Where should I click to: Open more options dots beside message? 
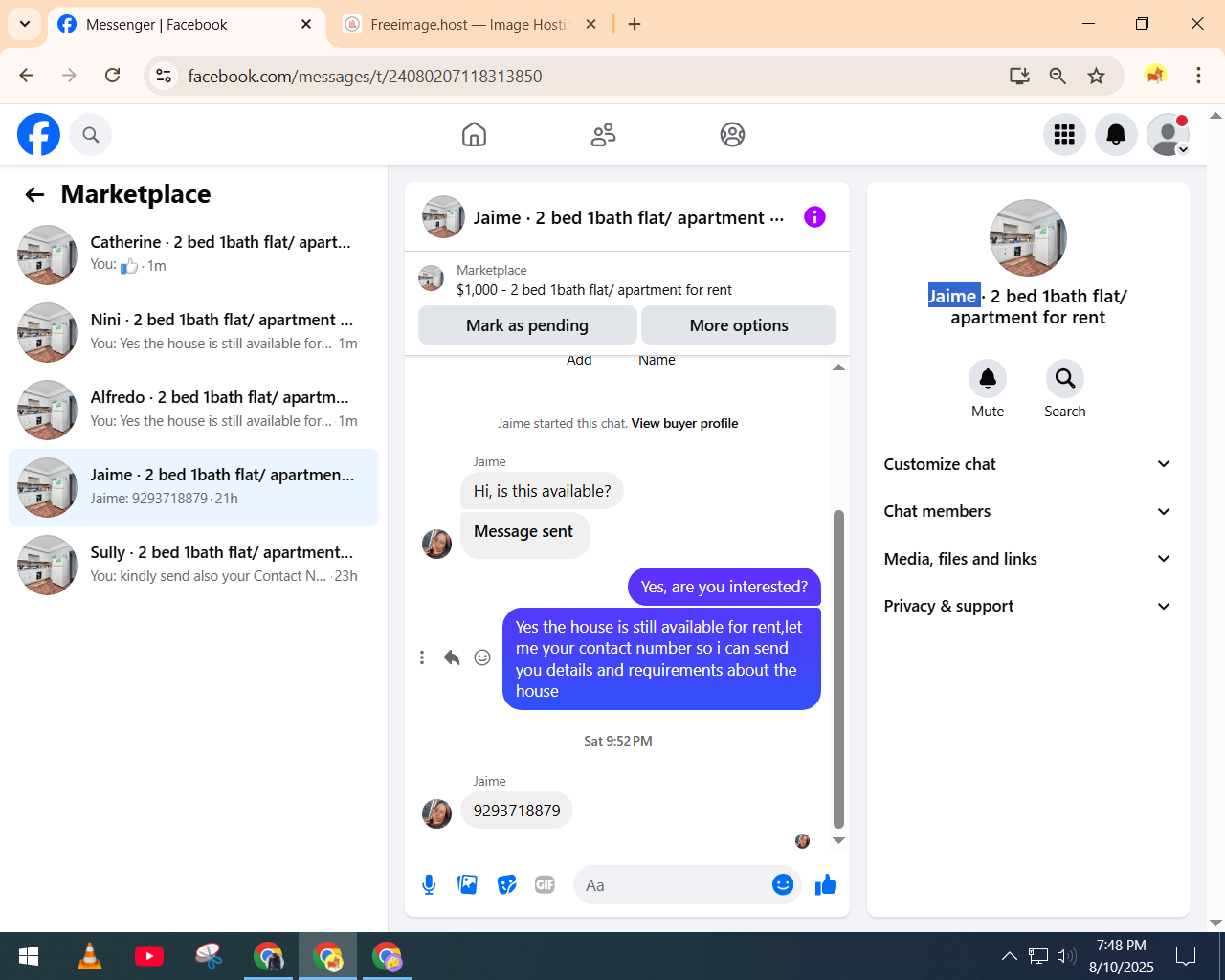coord(422,657)
